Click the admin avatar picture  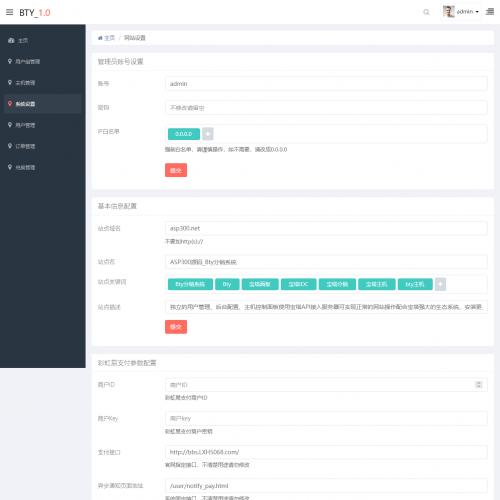pos(448,12)
